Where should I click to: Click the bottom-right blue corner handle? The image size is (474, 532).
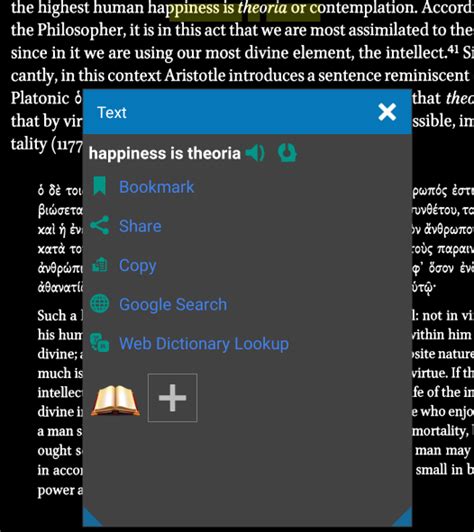(x=403, y=517)
